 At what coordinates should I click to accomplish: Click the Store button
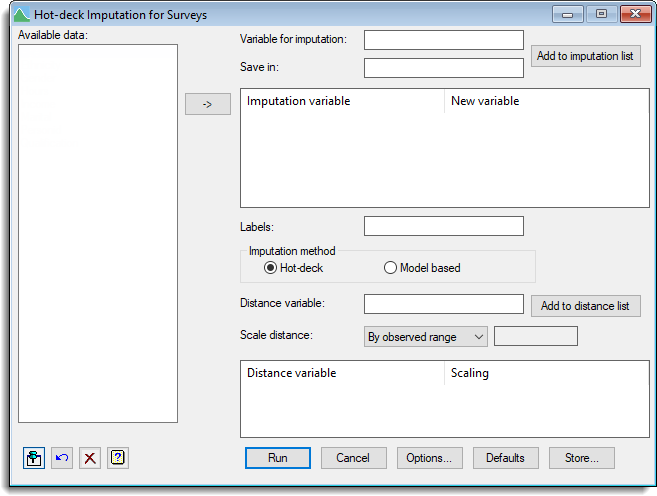581,458
